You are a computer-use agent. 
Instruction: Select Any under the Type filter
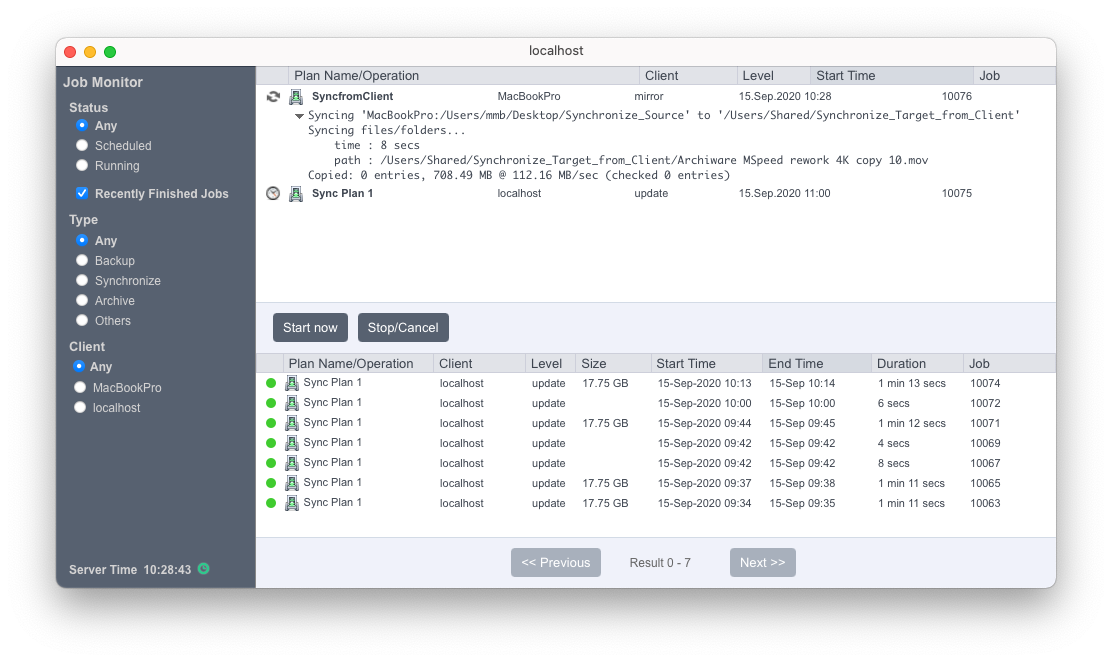coord(82,241)
